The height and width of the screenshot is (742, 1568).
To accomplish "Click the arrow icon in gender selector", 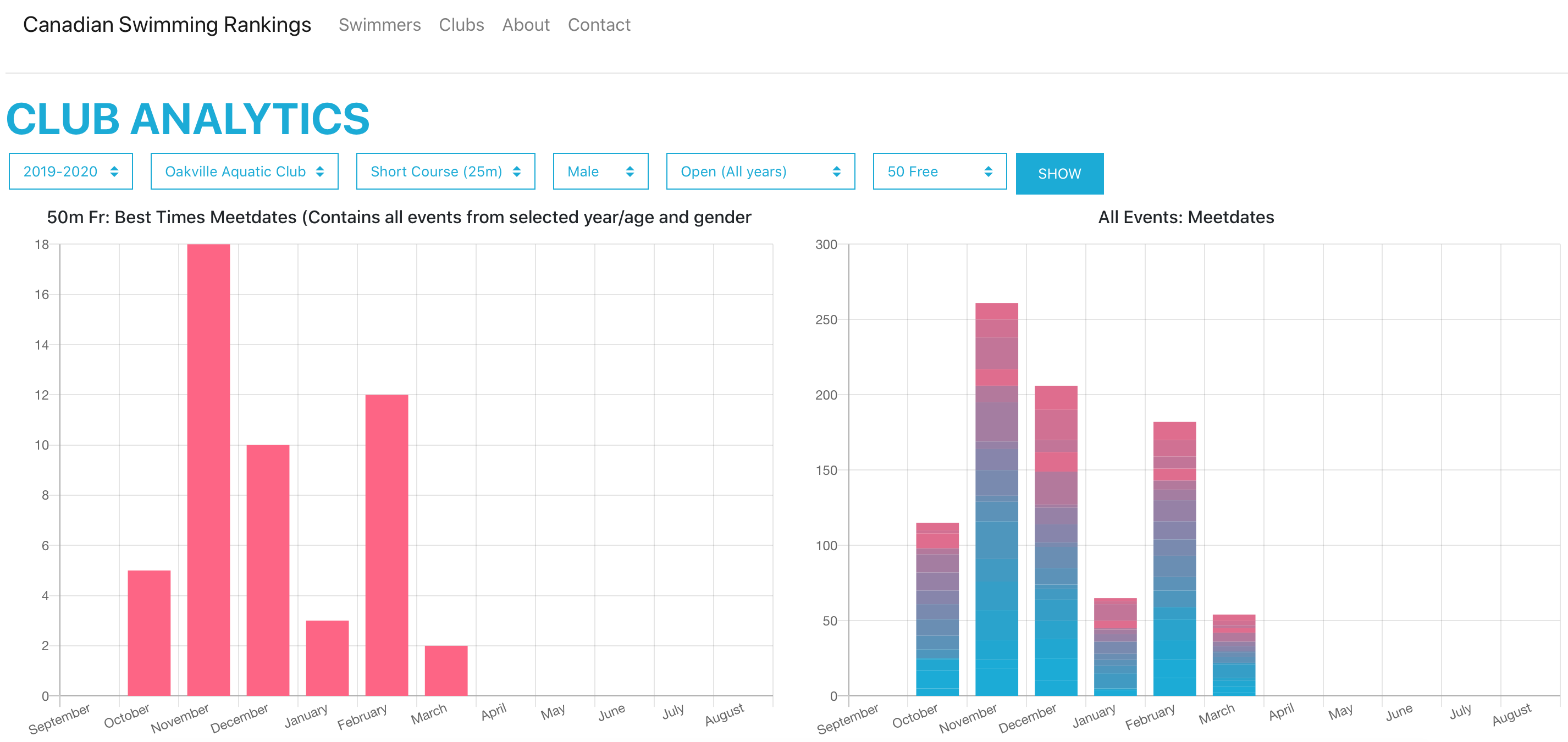I will [x=630, y=171].
